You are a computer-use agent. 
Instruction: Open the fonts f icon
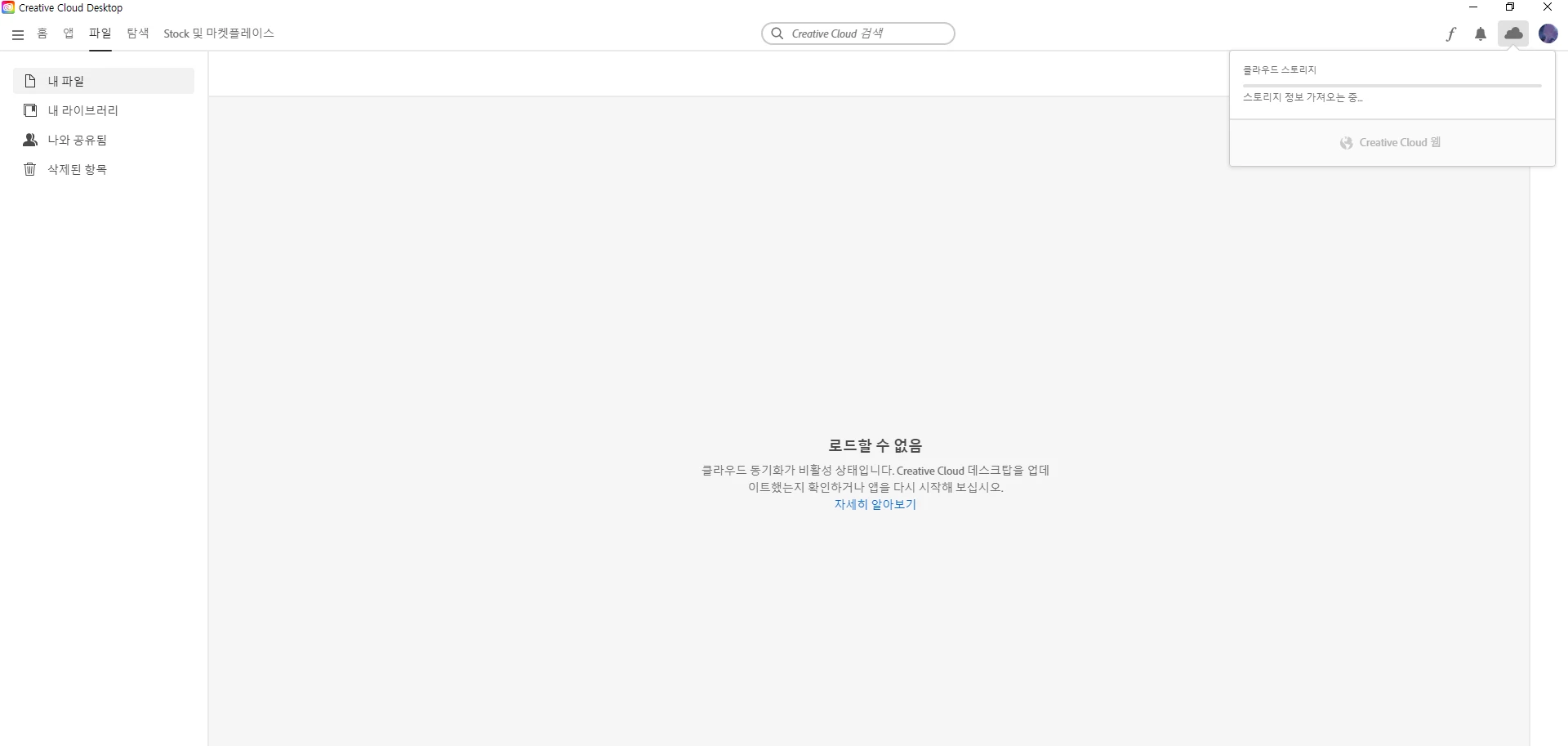pos(1450,34)
